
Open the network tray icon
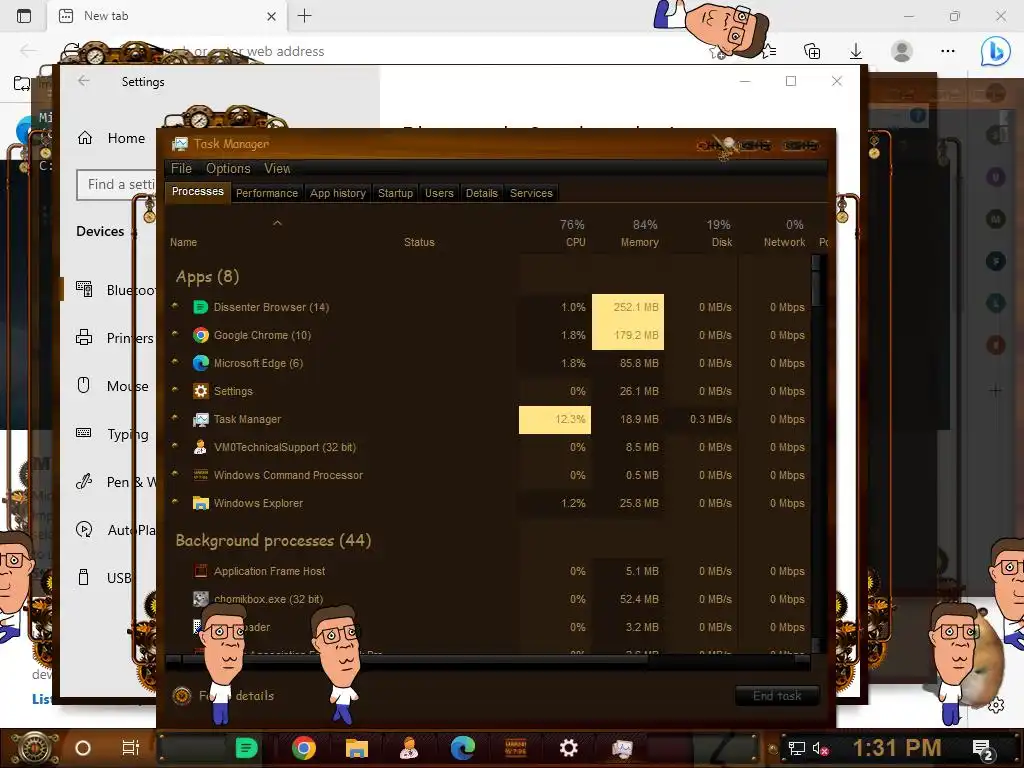[796, 748]
